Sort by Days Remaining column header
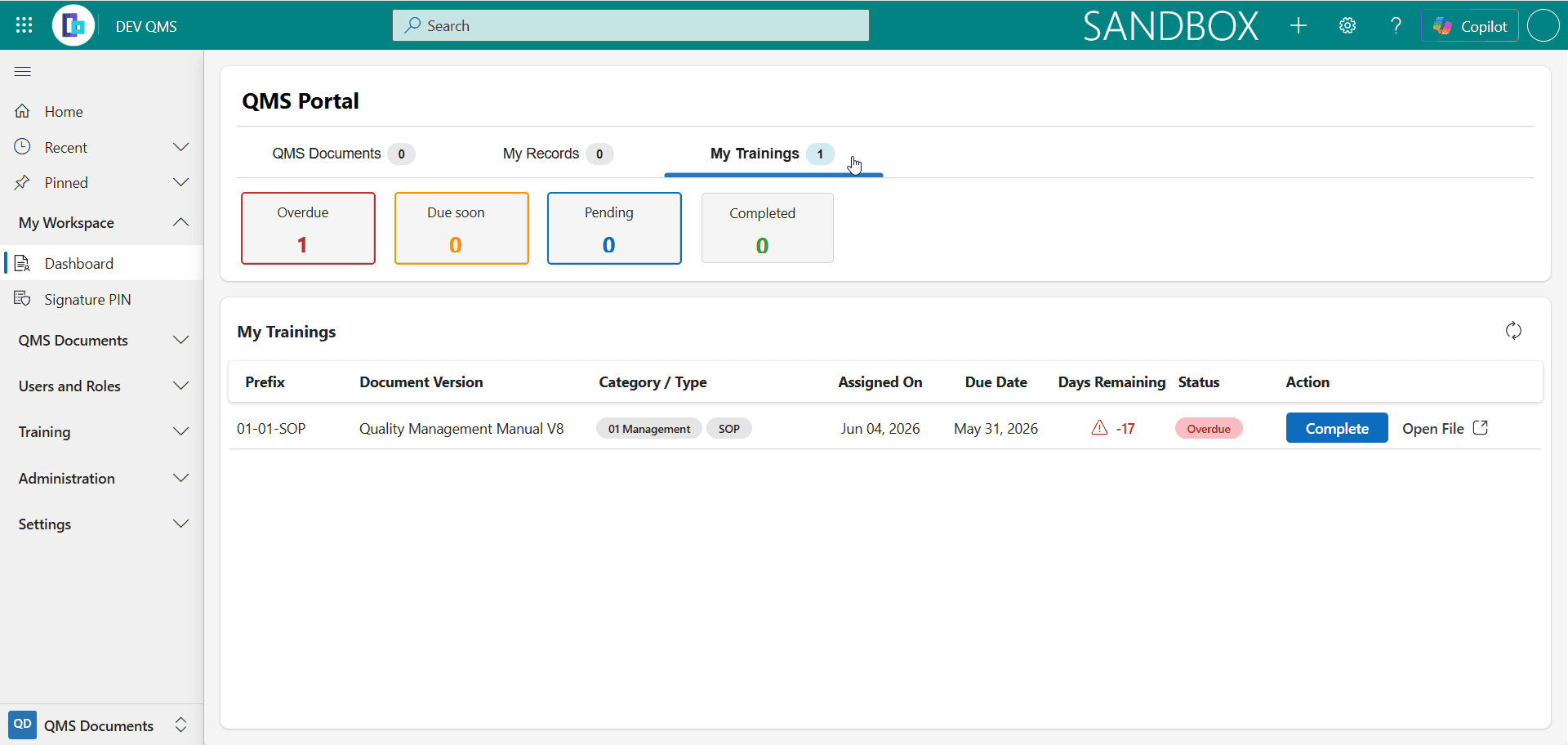 1111,382
